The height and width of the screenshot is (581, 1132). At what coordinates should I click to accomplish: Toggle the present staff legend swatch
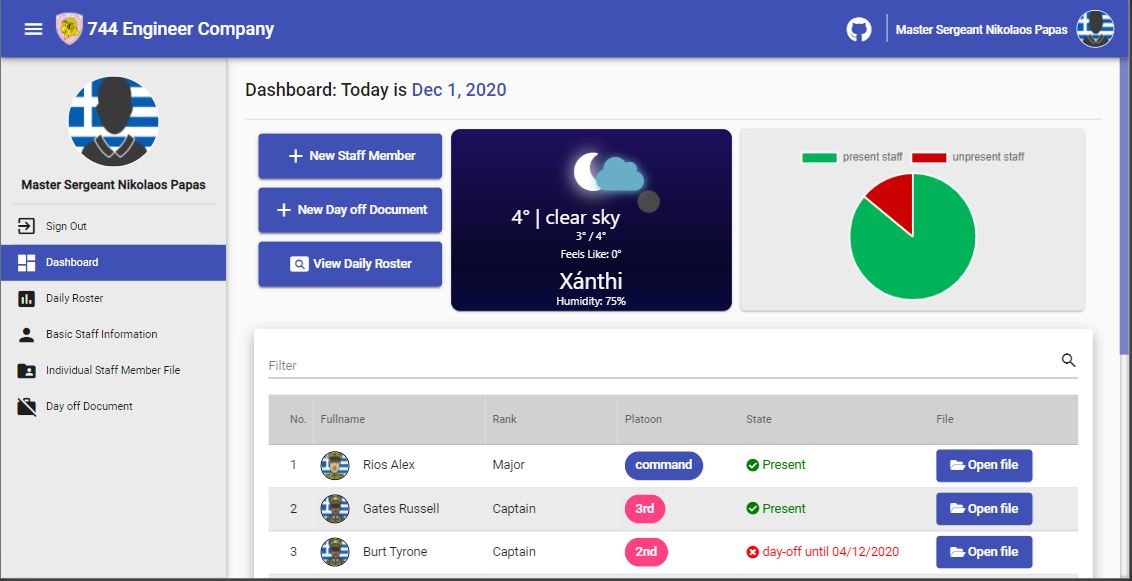point(819,157)
